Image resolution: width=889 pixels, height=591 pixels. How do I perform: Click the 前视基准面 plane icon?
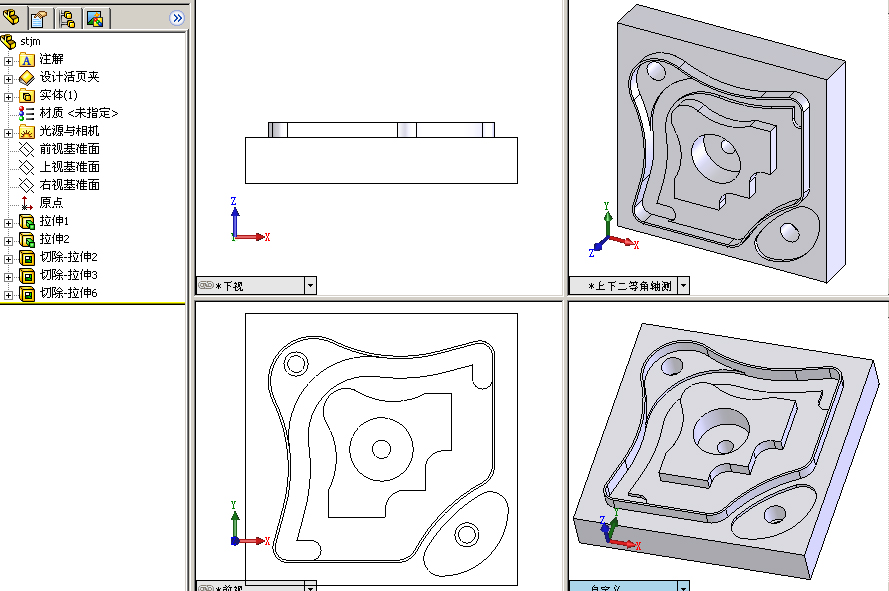pos(27,149)
